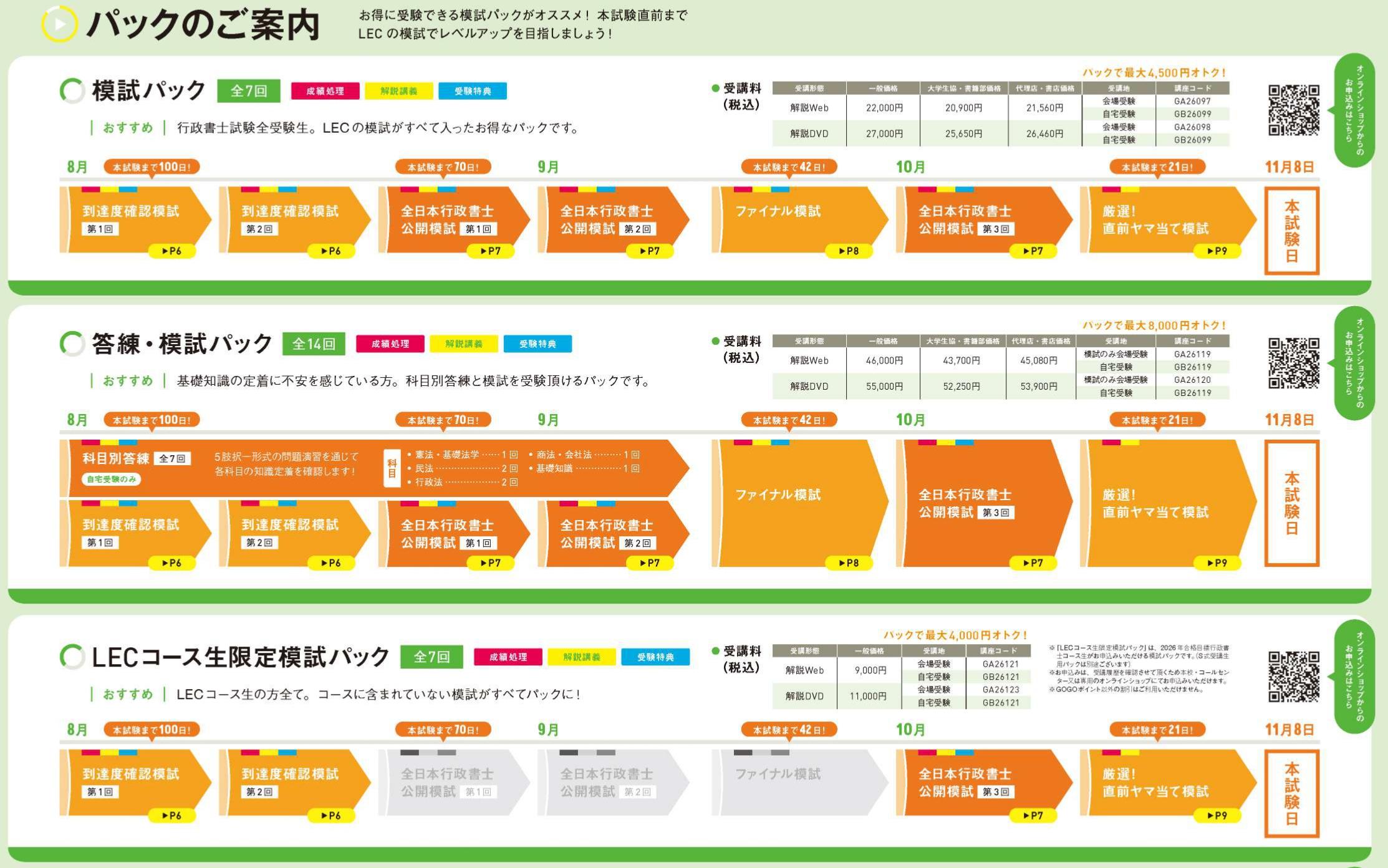Select greyed-out 公開模試 第1回 arrow in LECコース生限定模試パック
This screenshot has height=868, width=1388.
click(454, 783)
